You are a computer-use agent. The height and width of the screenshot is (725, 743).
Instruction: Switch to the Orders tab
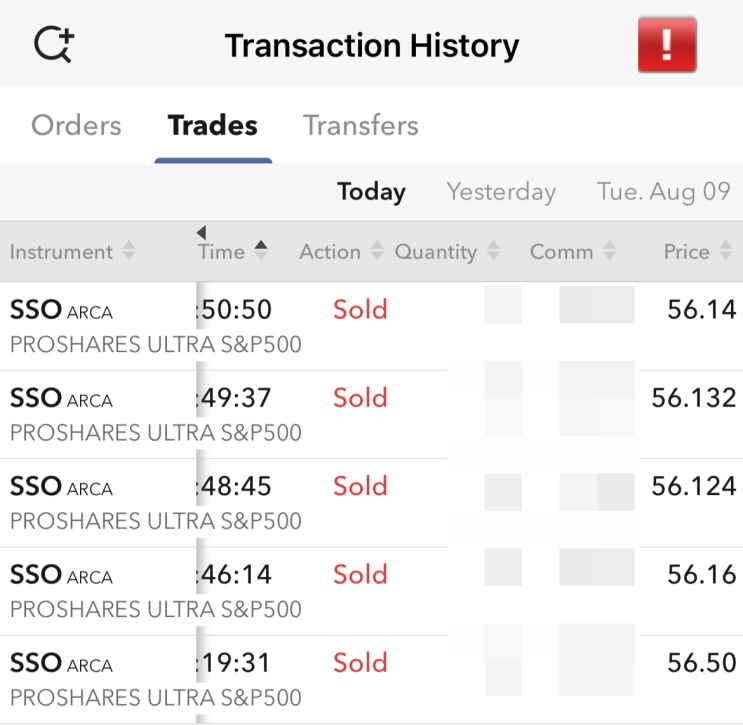point(76,125)
